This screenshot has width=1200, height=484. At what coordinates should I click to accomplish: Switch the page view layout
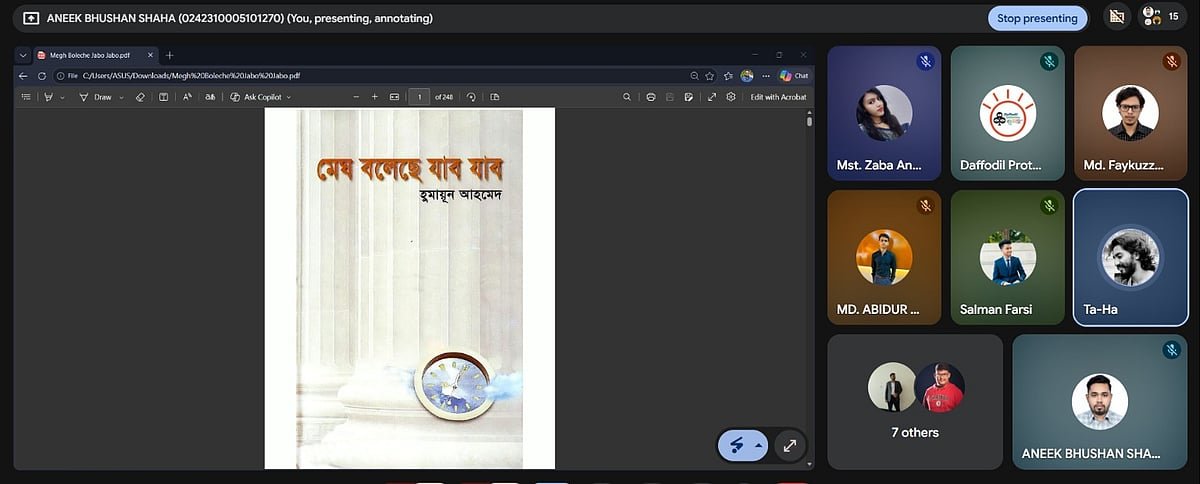(494, 97)
